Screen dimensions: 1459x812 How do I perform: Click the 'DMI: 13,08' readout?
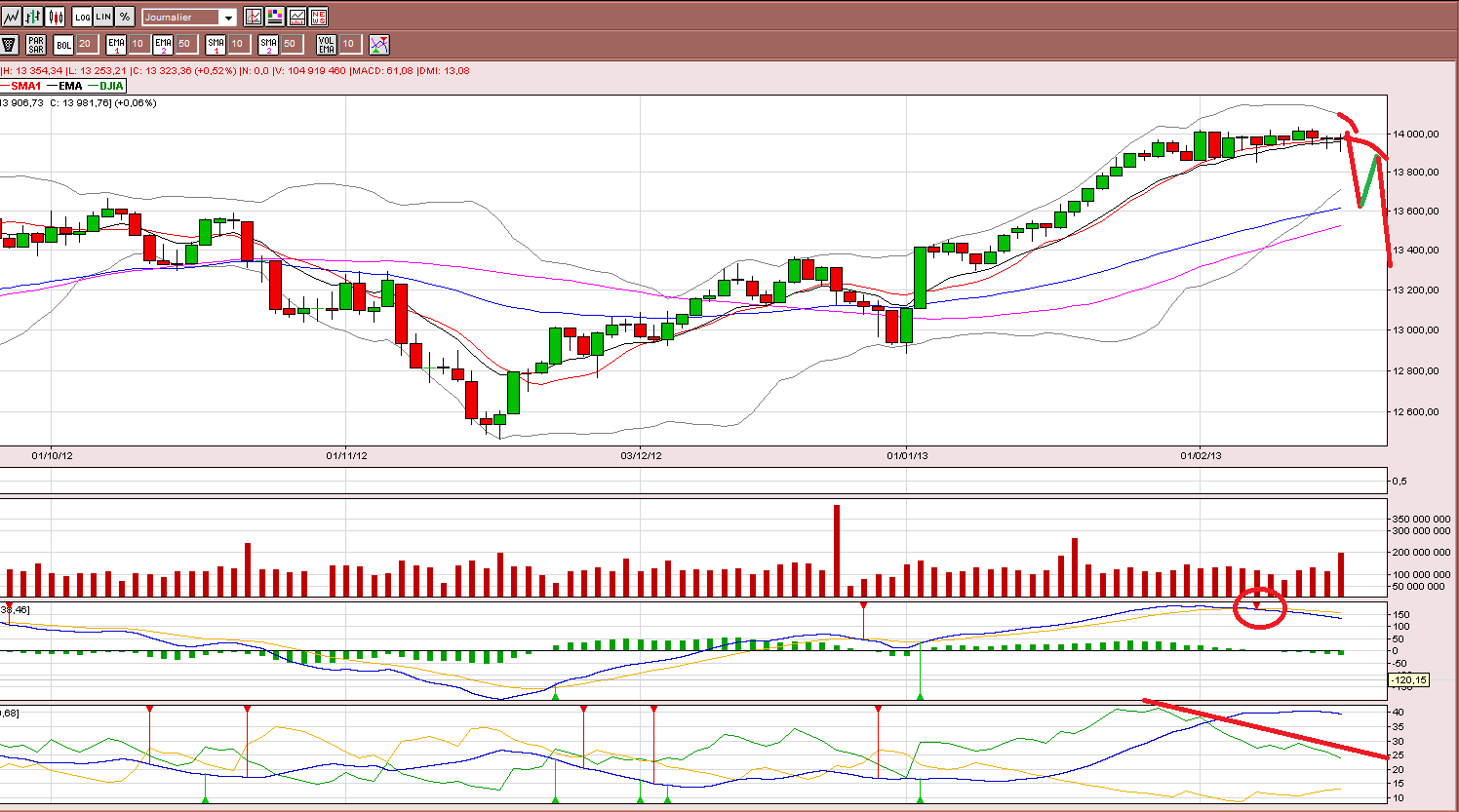[445, 70]
